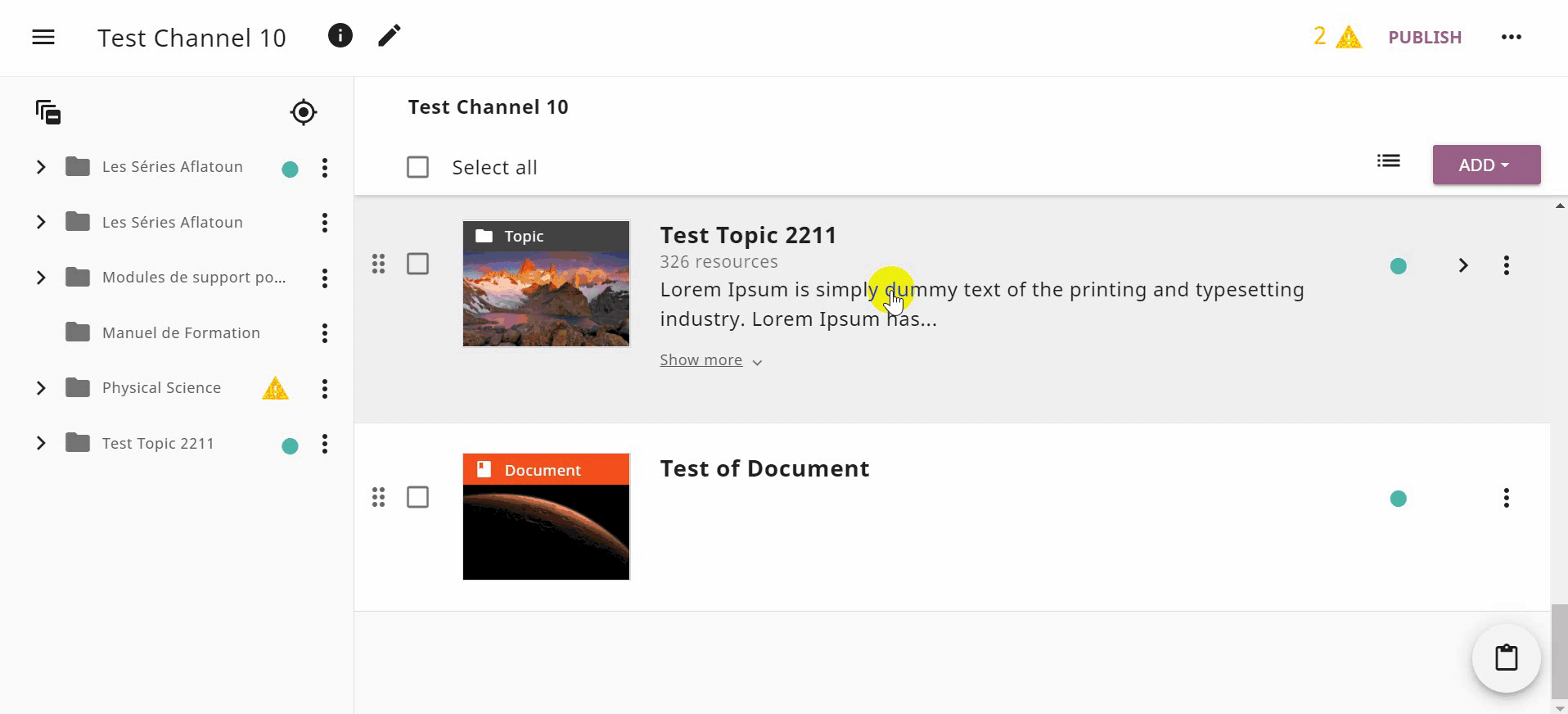Check the Test of Document item checkbox
This screenshot has width=1568, height=714.
pyautogui.click(x=418, y=497)
